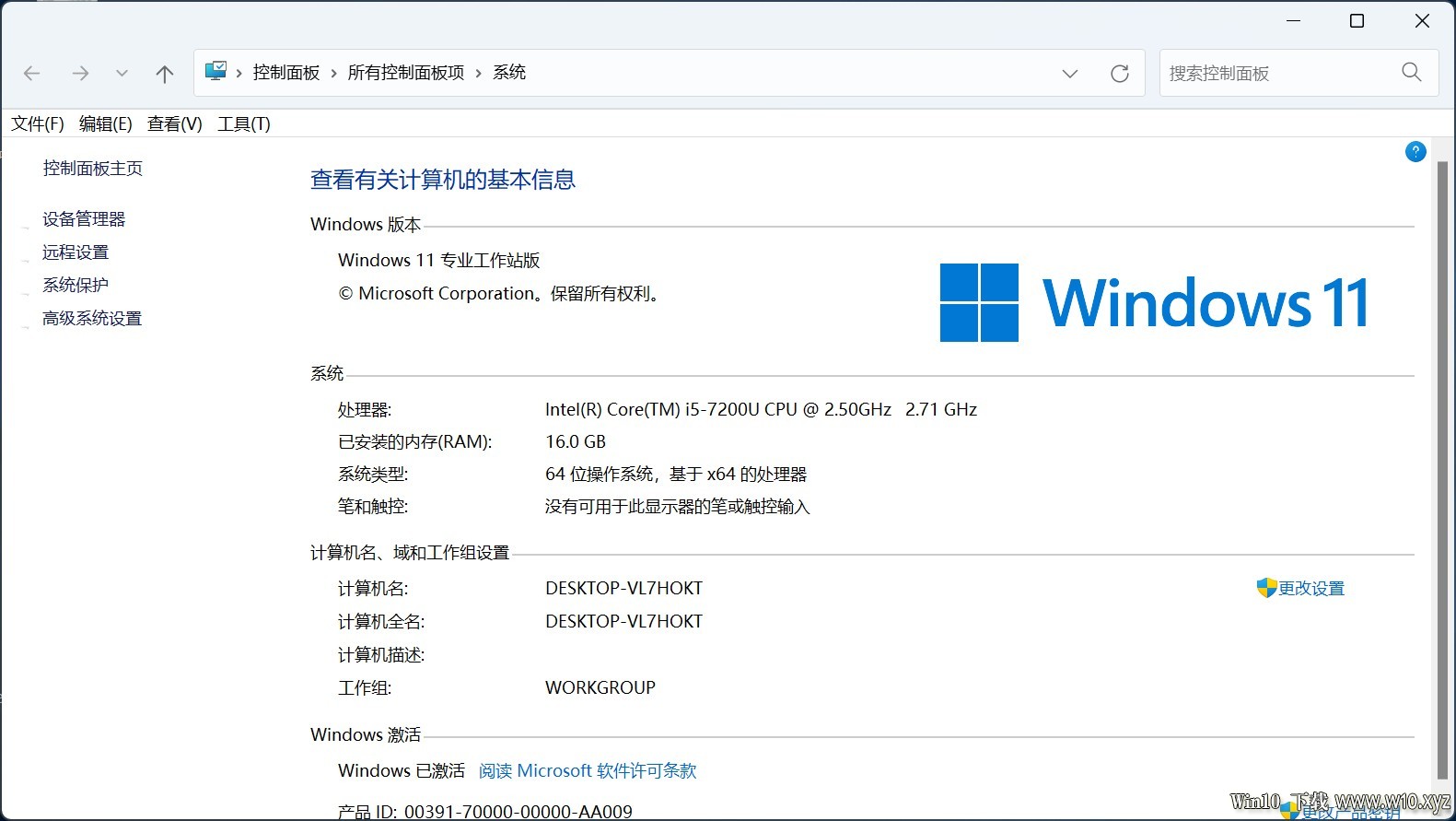Click the search magnifier icon
Screen dimensions: 1456x821
1411,72
